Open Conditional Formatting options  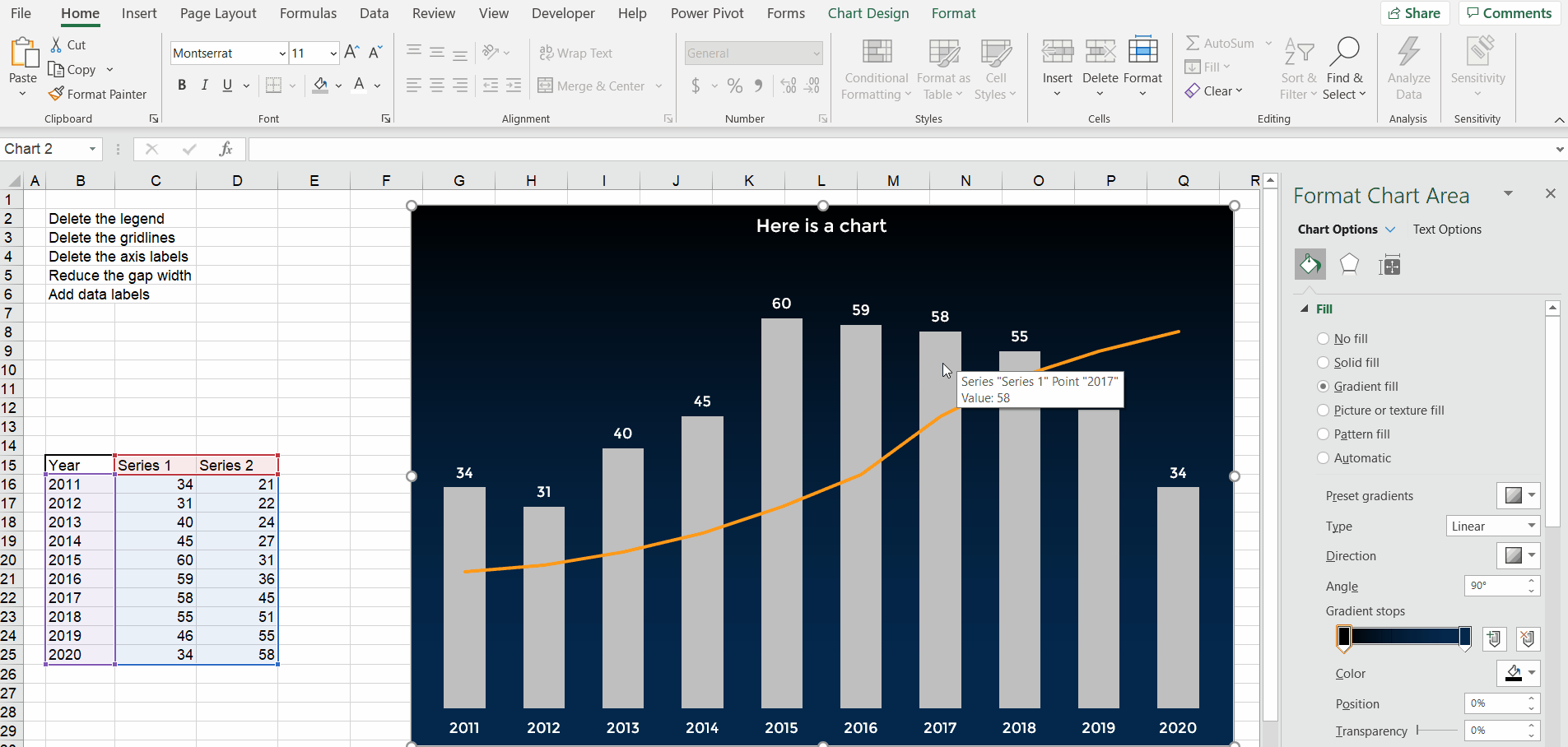click(876, 70)
